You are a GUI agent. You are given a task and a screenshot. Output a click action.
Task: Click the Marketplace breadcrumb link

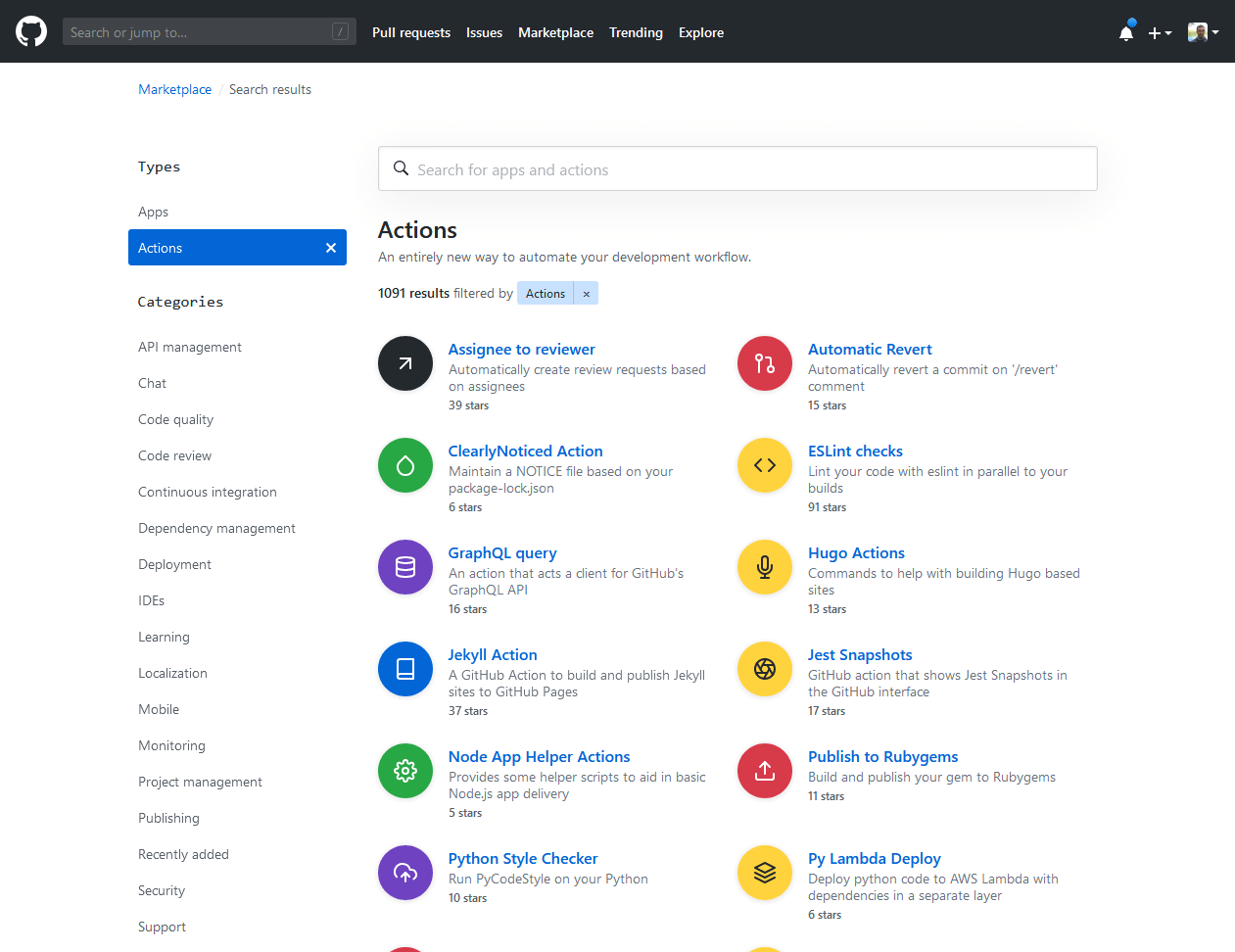click(174, 89)
